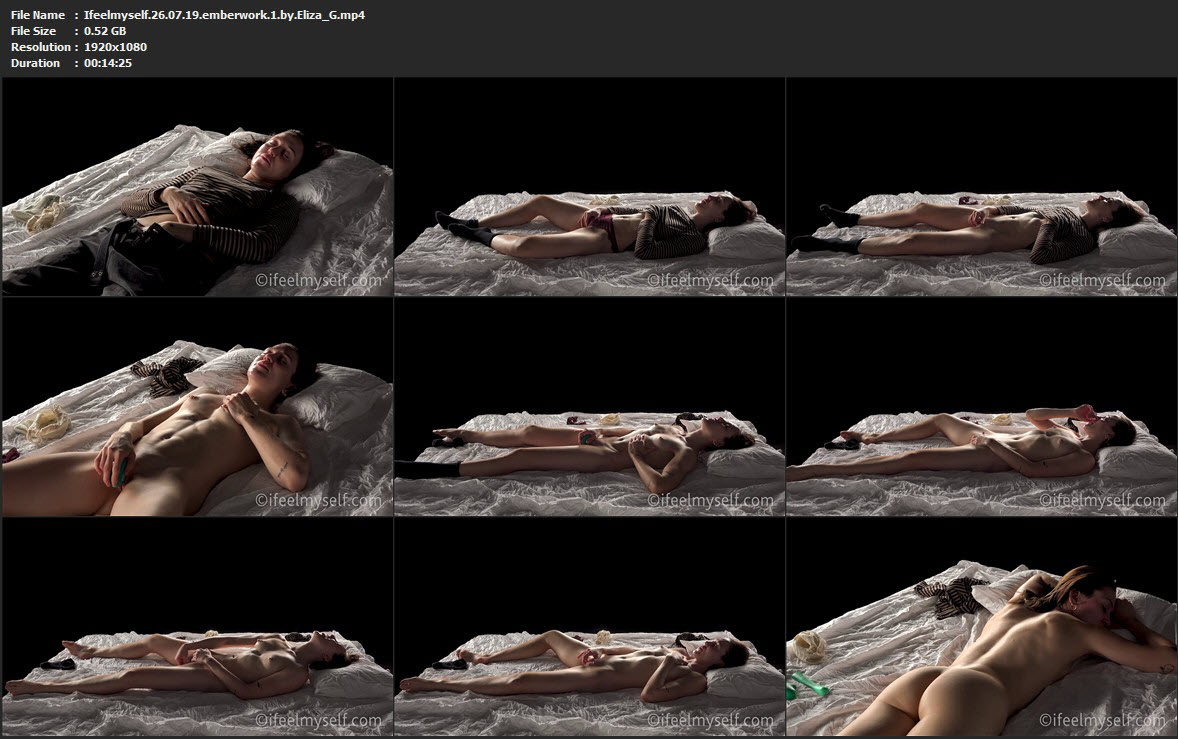1178x739 pixels.
Task: Click the "Resolution" label
Action: pos(41,47)
